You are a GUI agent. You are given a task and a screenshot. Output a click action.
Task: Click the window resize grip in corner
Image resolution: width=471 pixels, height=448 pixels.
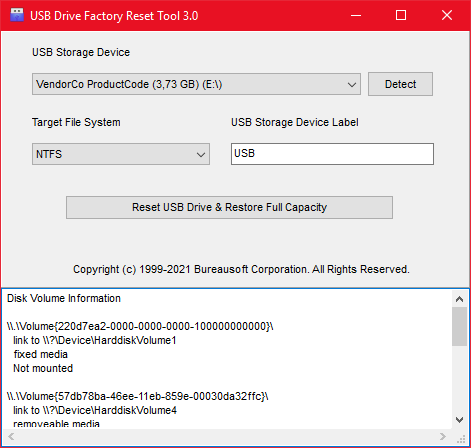coord(461,438)
